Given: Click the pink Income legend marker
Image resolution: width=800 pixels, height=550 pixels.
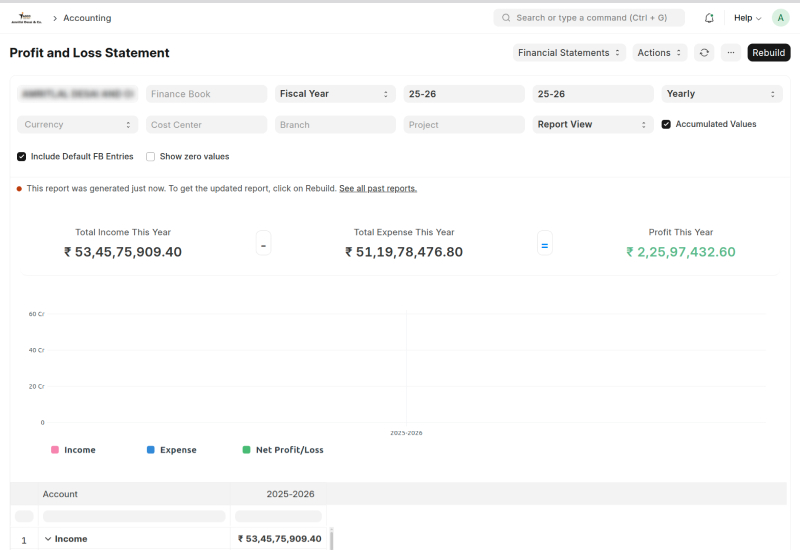Looking at the screenshot, I should [55, 450].
